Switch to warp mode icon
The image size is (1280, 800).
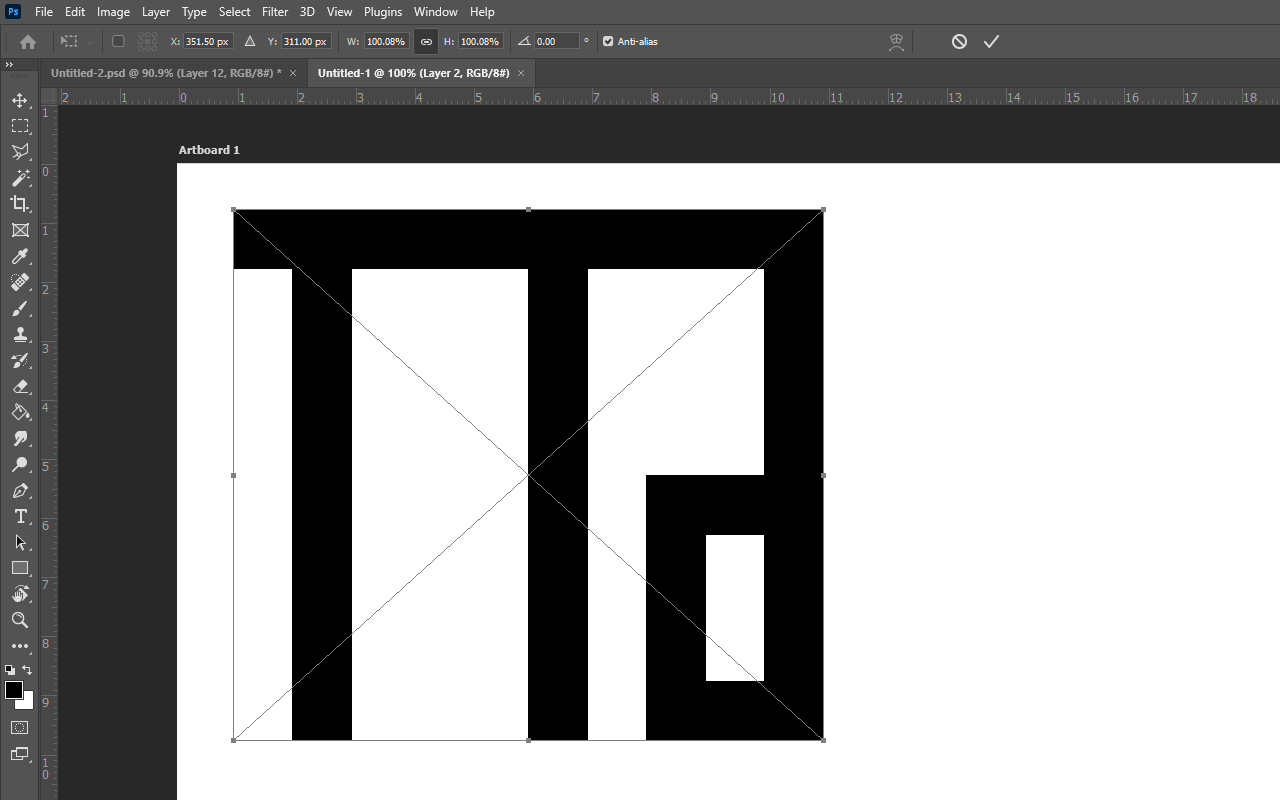(x=897, y=42)
